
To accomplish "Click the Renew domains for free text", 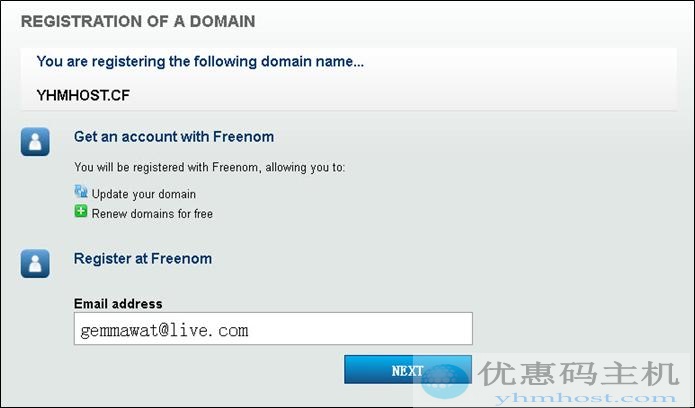I will [x=152, y=214].
